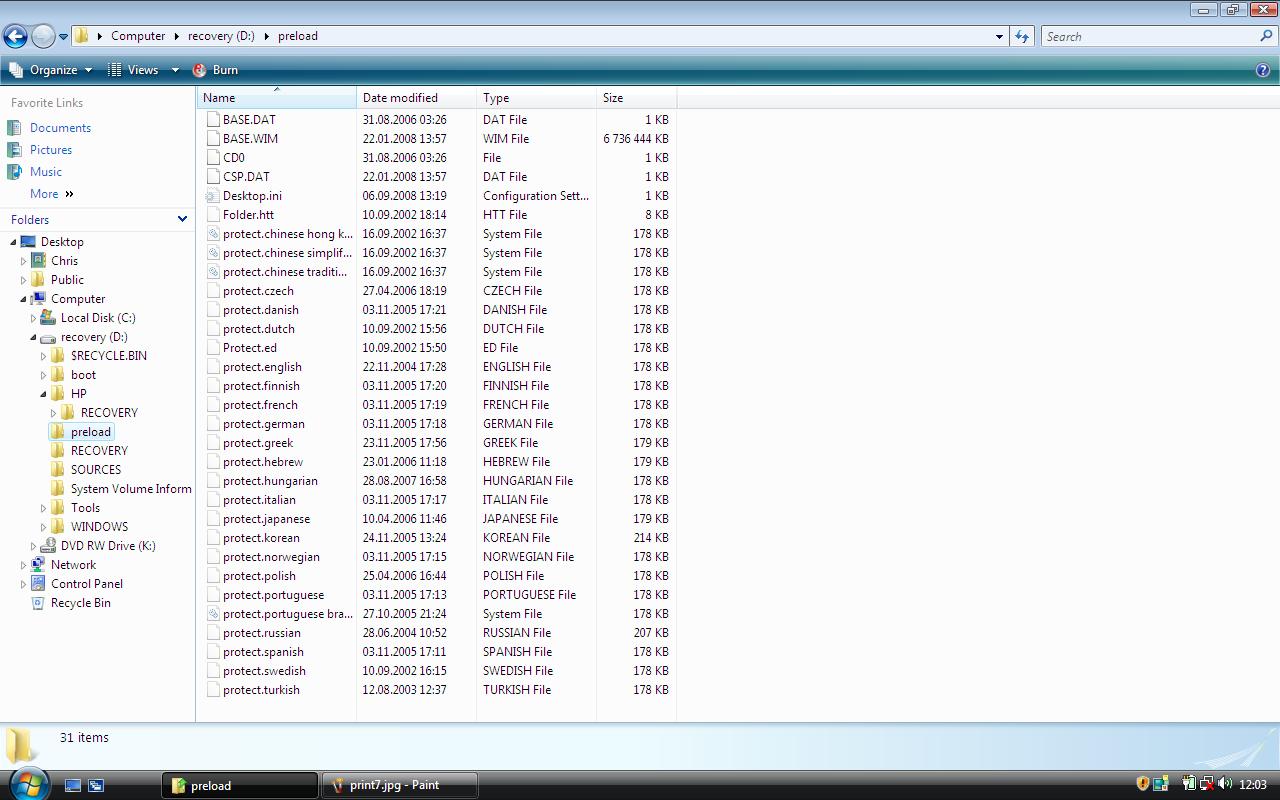Navigate to recovery (D:) in breadcrumb
This screenshot has width=1280, height=800.
click(x=221, y=36)
